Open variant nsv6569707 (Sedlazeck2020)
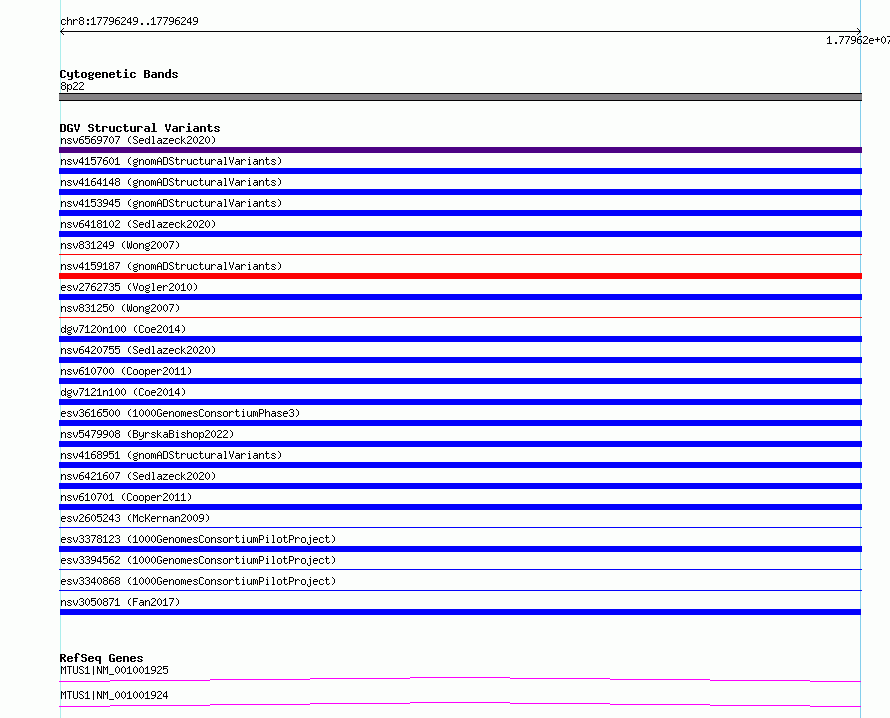 (x=138, y=140)
